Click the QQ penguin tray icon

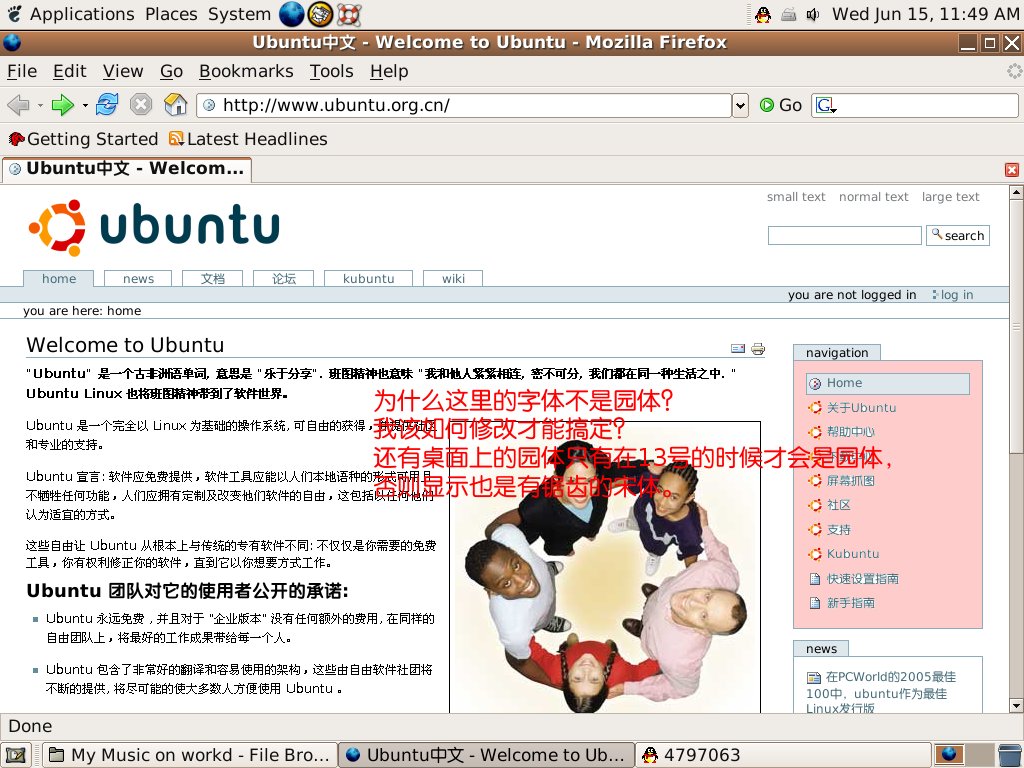[763, 14]
